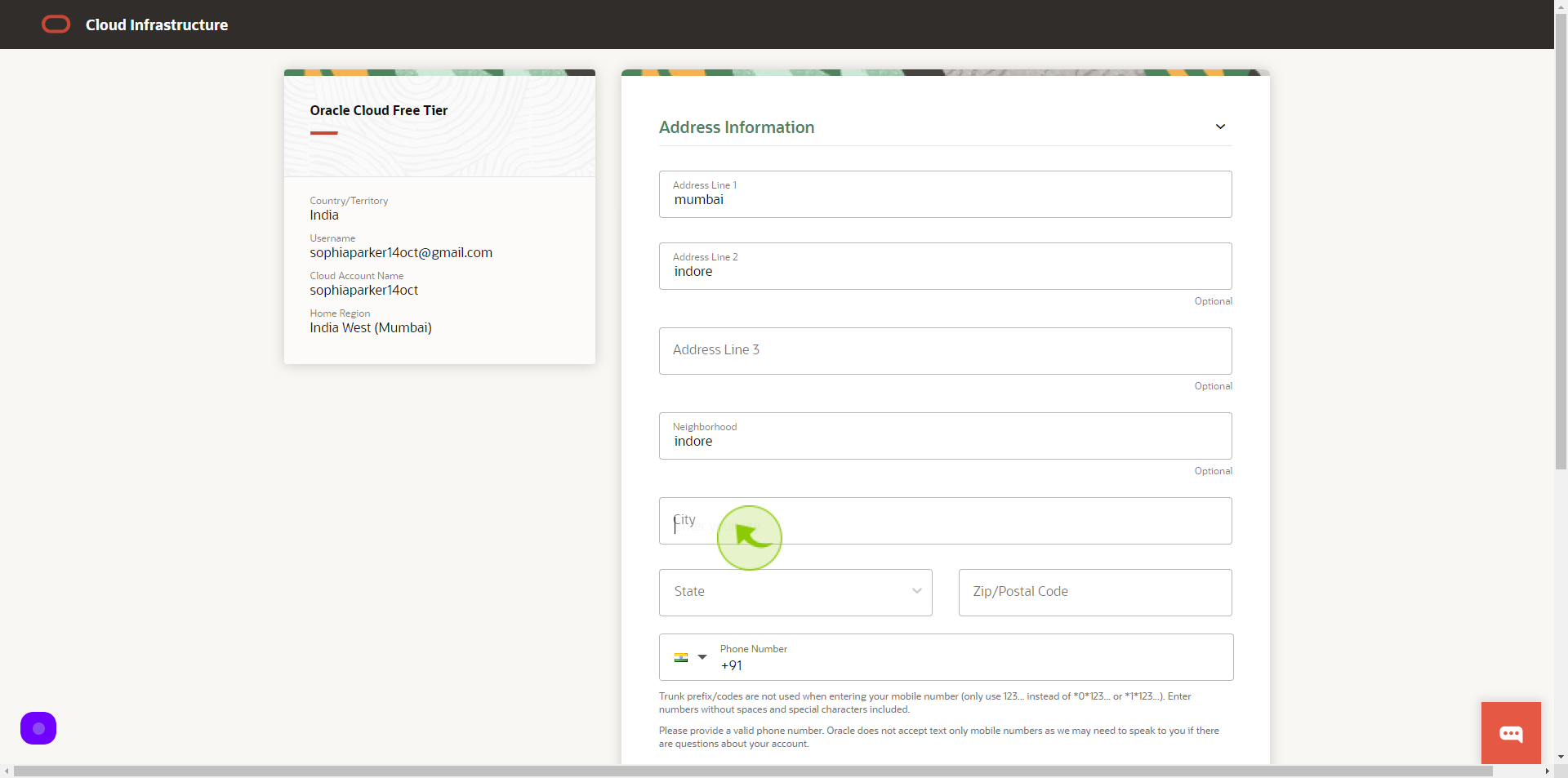Click the Oracle Cloud Free Tier heading
This screenshot has height=778, width=1568.
point(379,110)
